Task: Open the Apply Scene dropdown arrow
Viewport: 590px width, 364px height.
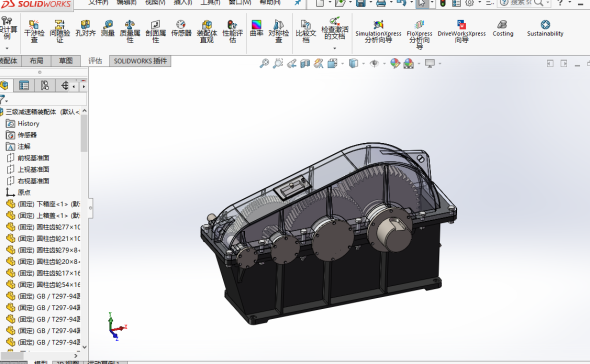Action: (x=419, y=64)
